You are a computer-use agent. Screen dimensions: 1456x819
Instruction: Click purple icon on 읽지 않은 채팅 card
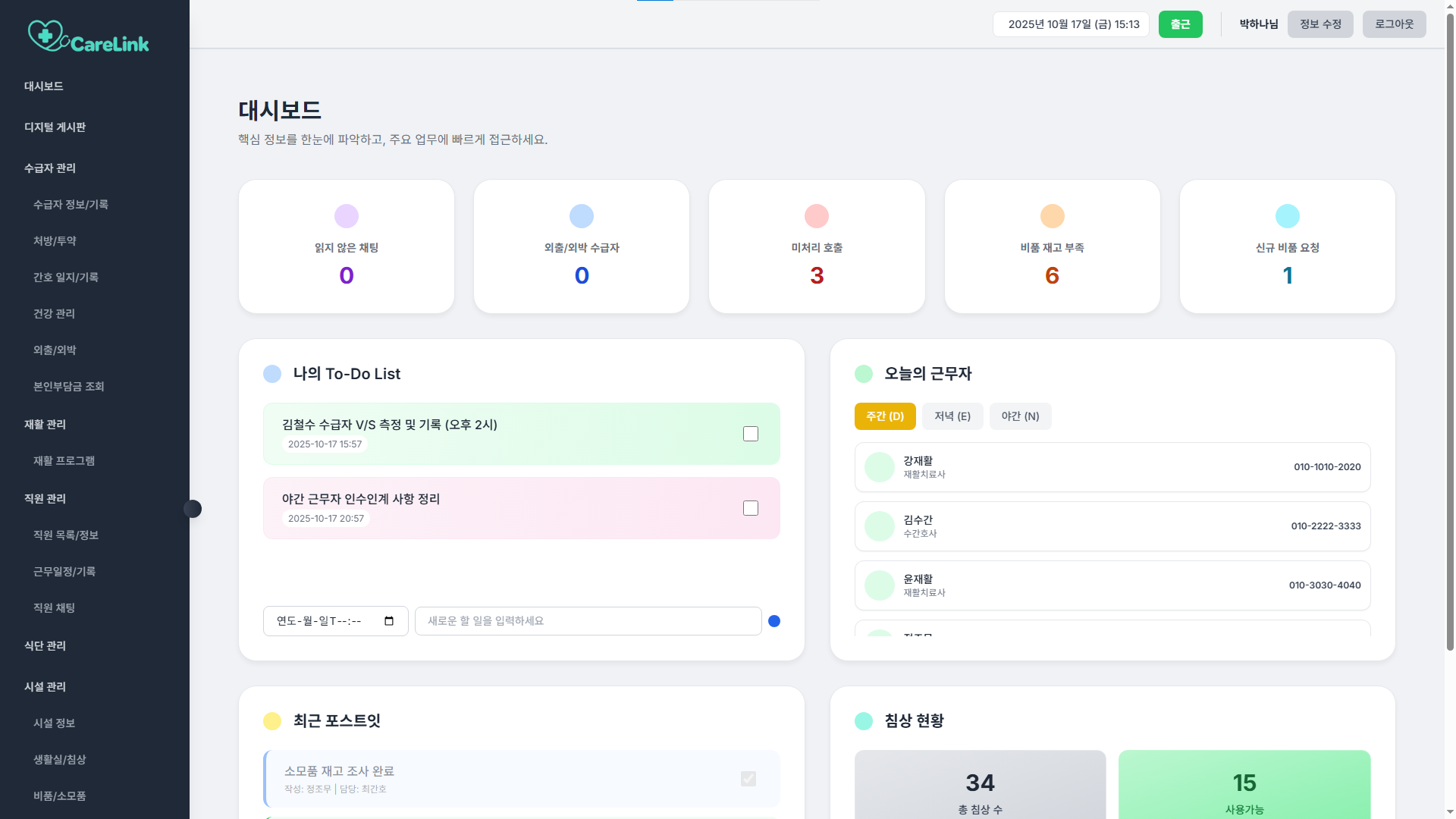point(347,216)
